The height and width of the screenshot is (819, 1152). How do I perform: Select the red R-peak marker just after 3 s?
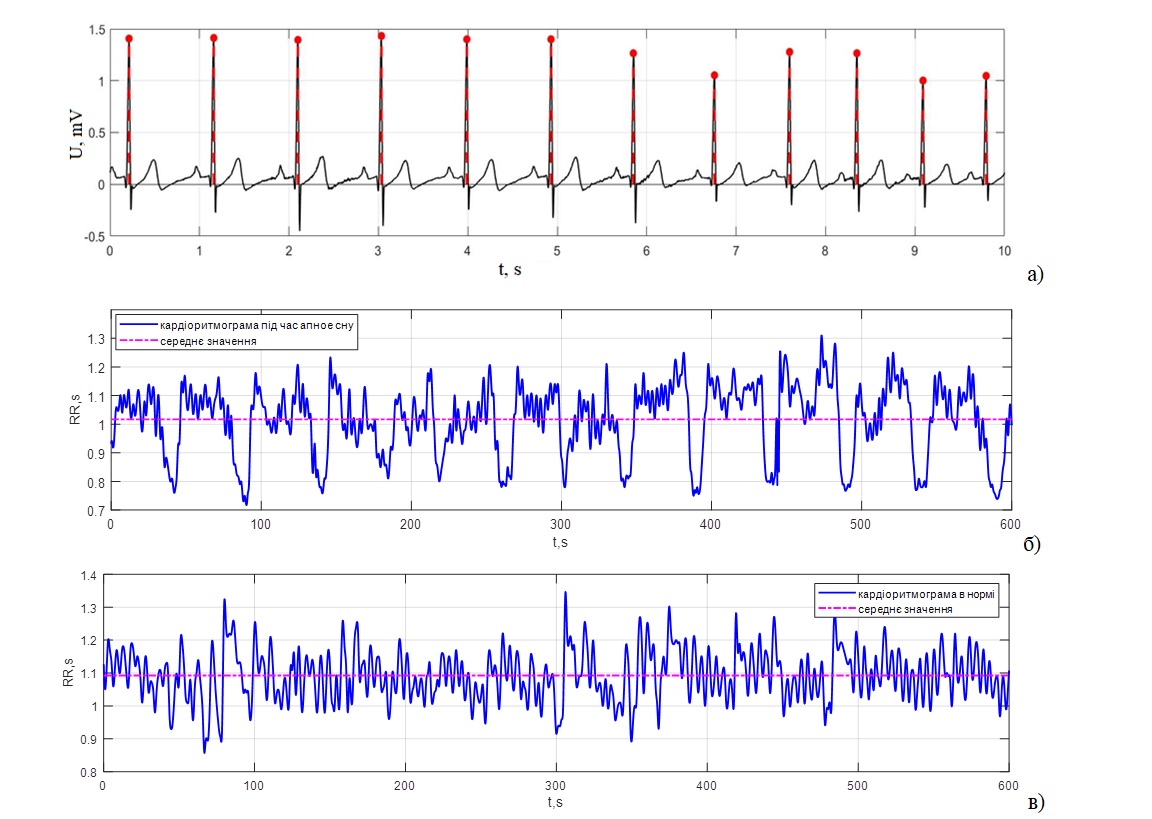coord(381,36)
